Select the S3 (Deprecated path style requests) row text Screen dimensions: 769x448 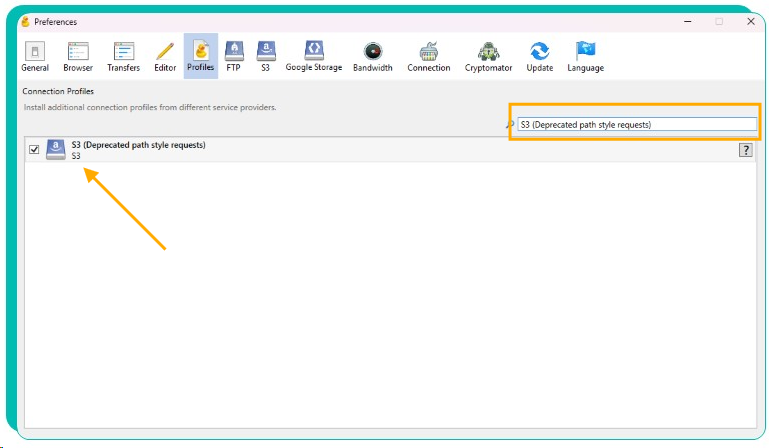click(138, 145)
